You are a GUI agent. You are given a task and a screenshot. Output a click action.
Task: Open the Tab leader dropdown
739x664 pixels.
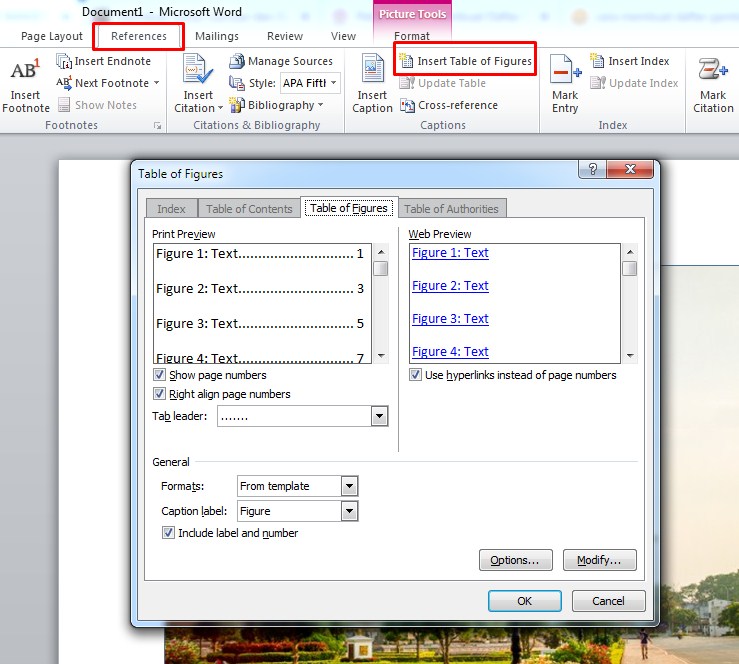point(379,416)
